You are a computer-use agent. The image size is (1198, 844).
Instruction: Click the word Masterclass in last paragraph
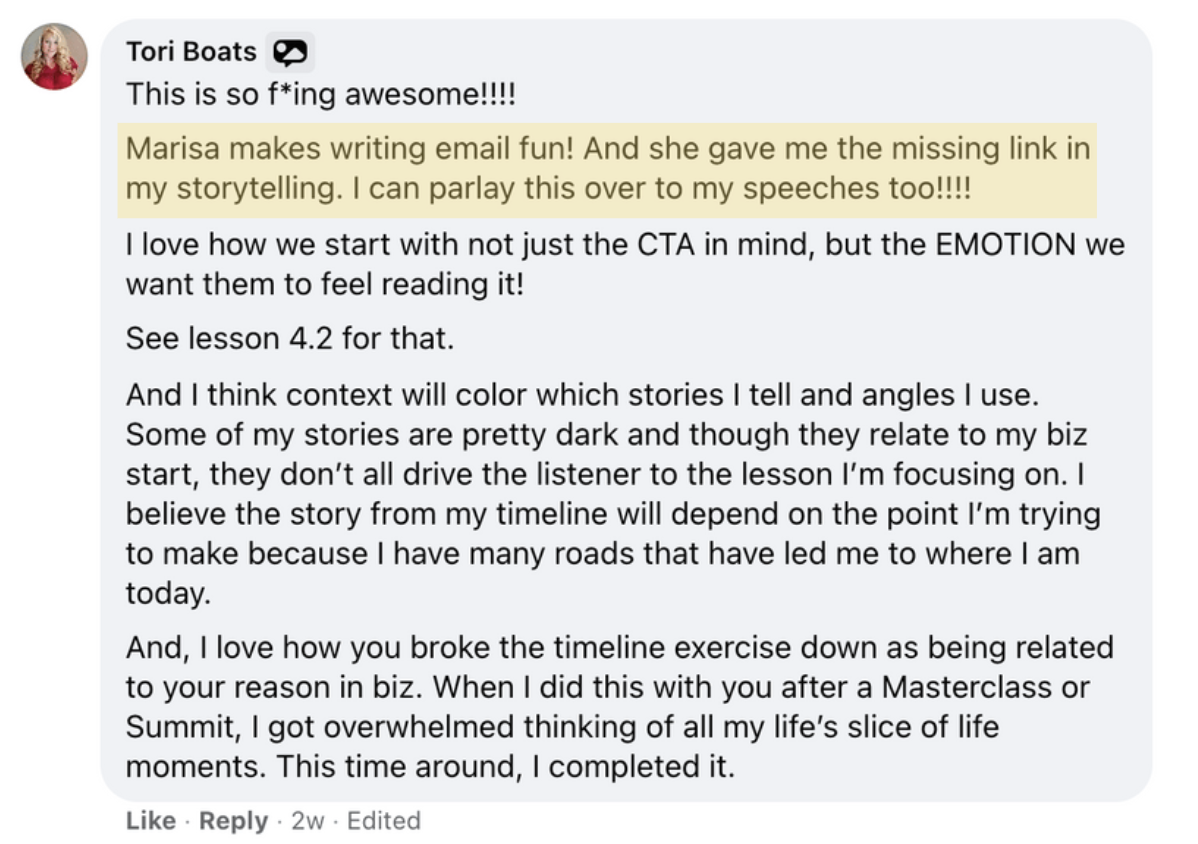click(966, 687)
